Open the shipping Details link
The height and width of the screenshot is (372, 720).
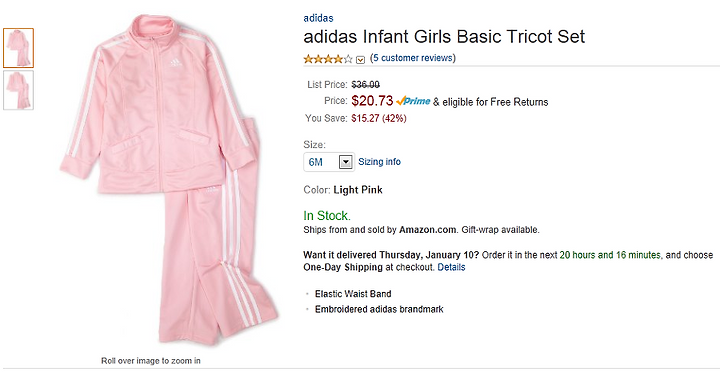click(x=451, y=267)
